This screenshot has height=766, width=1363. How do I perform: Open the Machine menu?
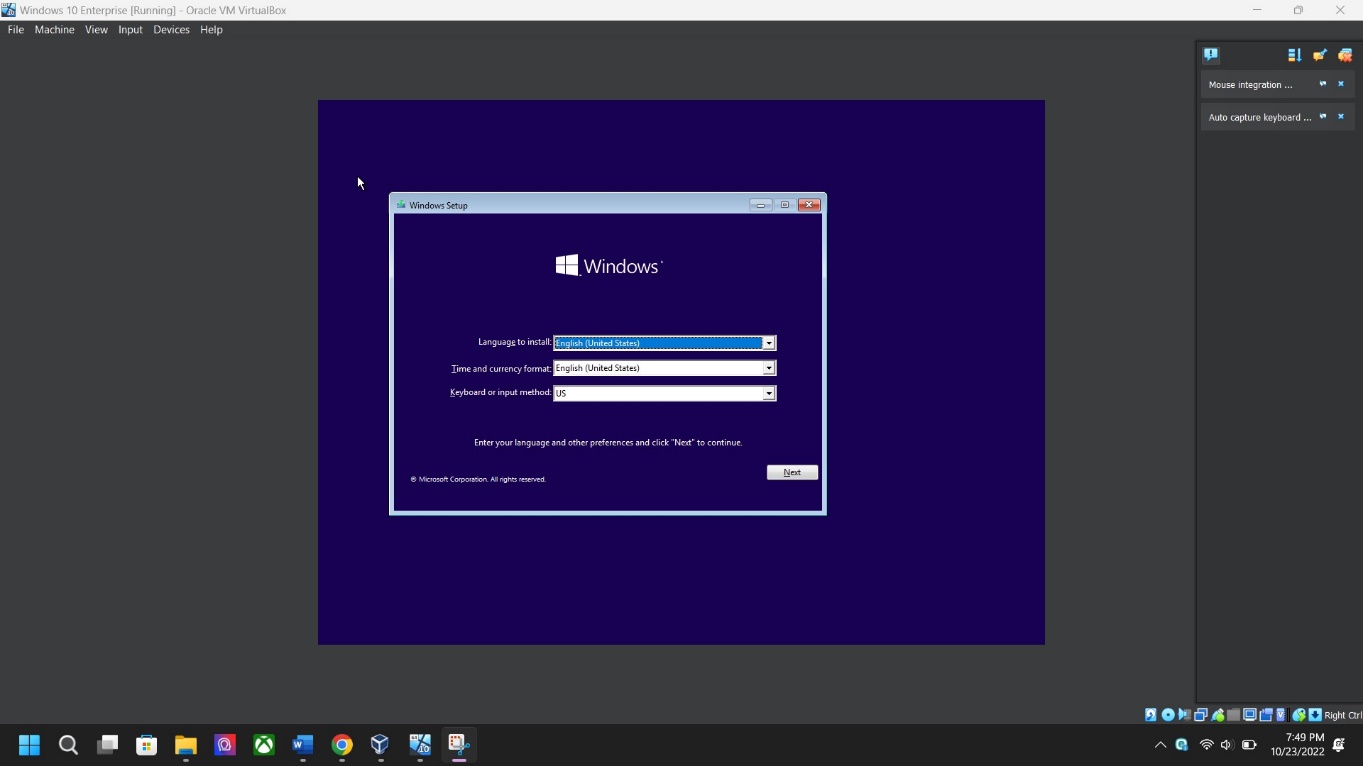pos(54,30)
